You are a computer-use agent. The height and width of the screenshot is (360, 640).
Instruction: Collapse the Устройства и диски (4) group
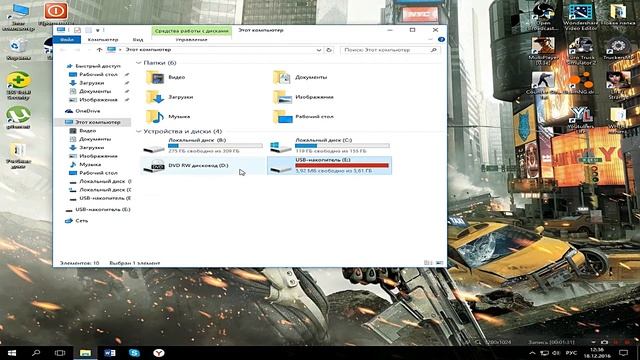click(138, 131)
